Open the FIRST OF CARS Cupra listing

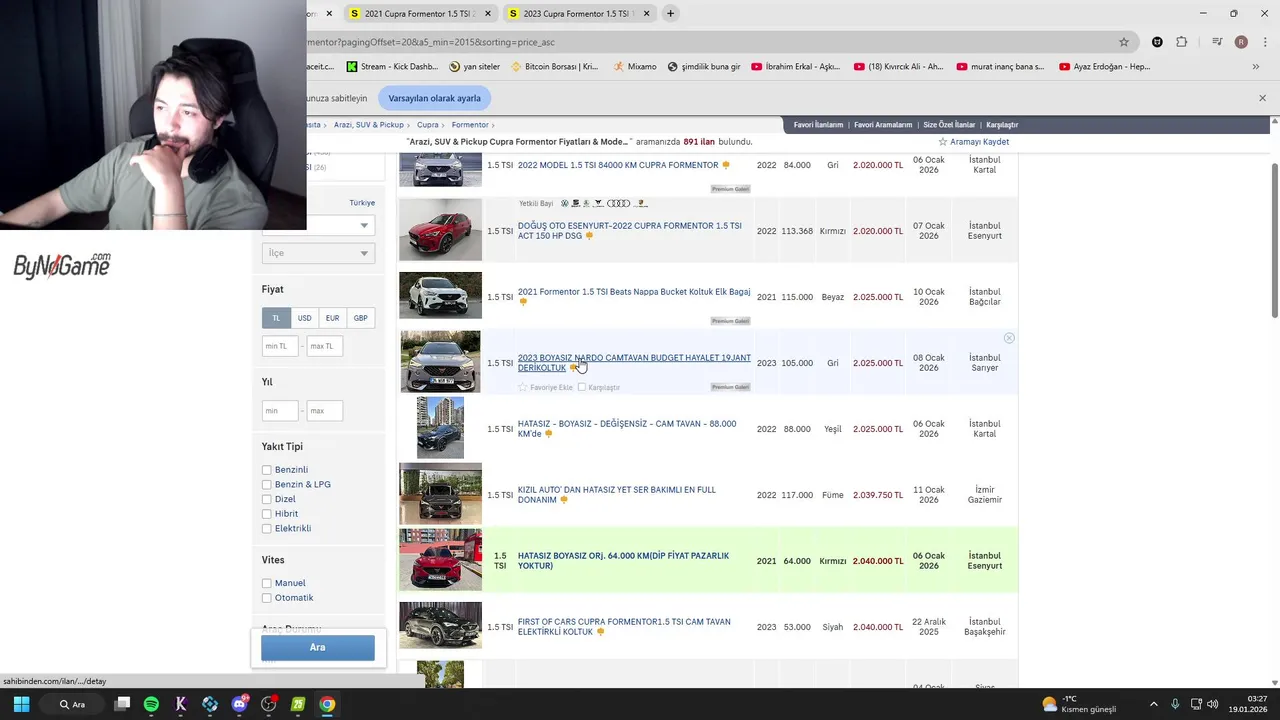624,627
